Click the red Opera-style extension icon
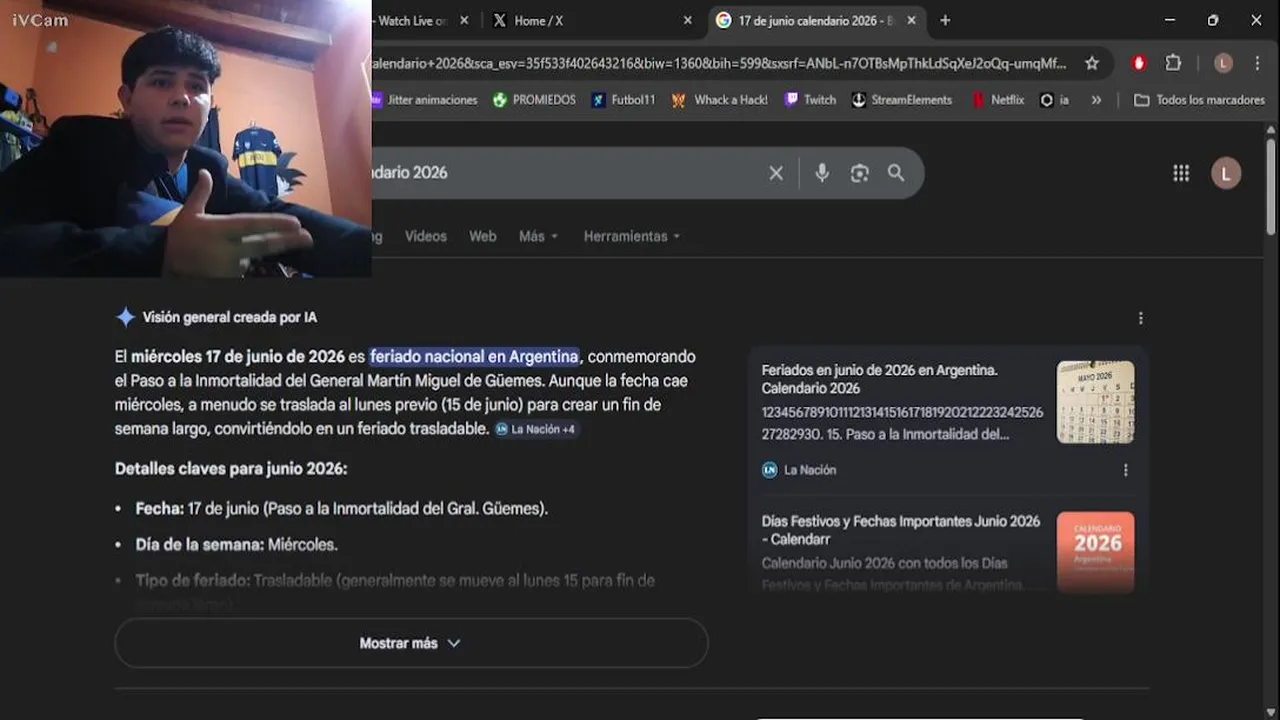Image resolution: width=1280 pixels, height=720 pixels. [x=1138, y=63]
